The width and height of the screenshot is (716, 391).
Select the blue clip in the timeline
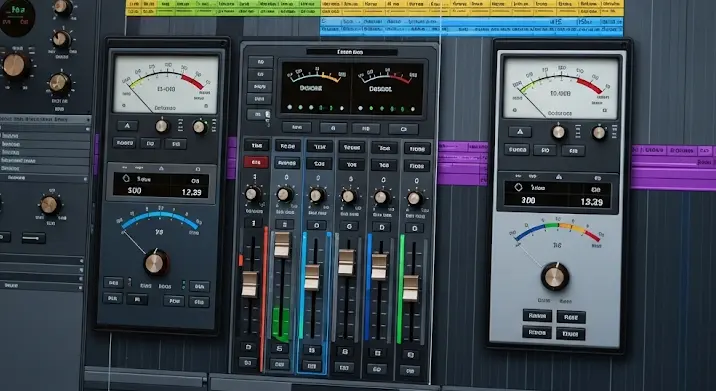(x=471, y=26)
